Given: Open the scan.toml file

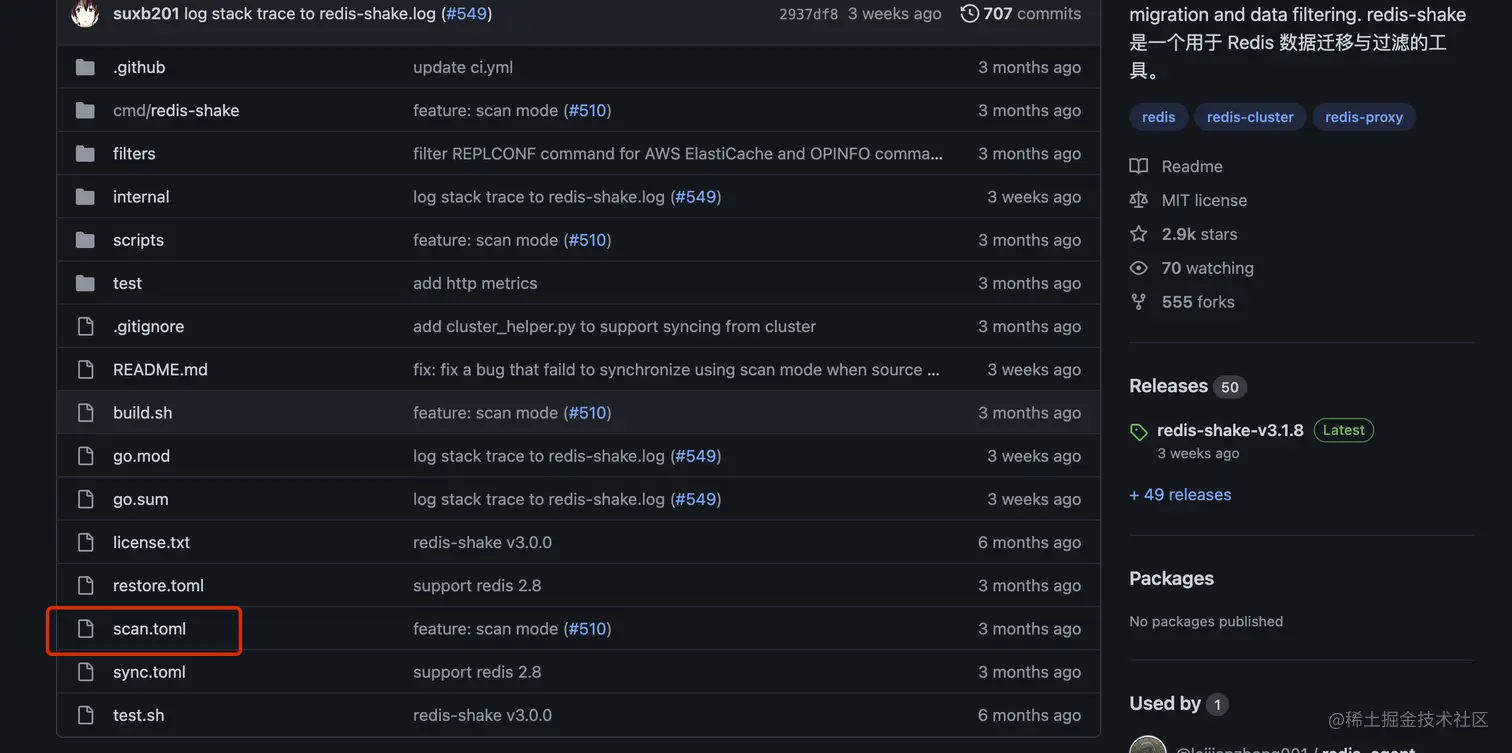Looking at the screenshot, I should click(x=149, y=629).
